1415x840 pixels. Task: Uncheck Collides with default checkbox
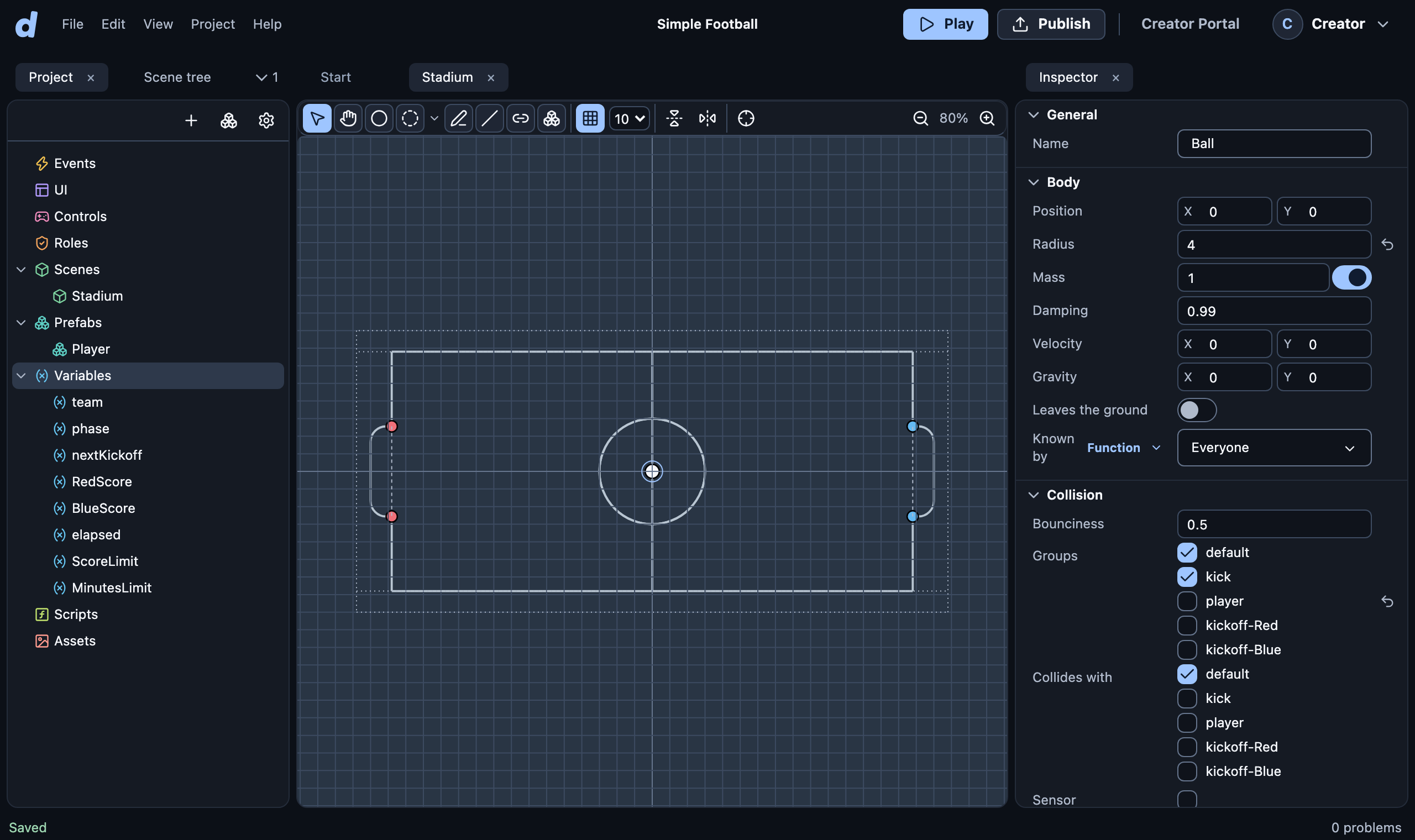[1187, 674]
